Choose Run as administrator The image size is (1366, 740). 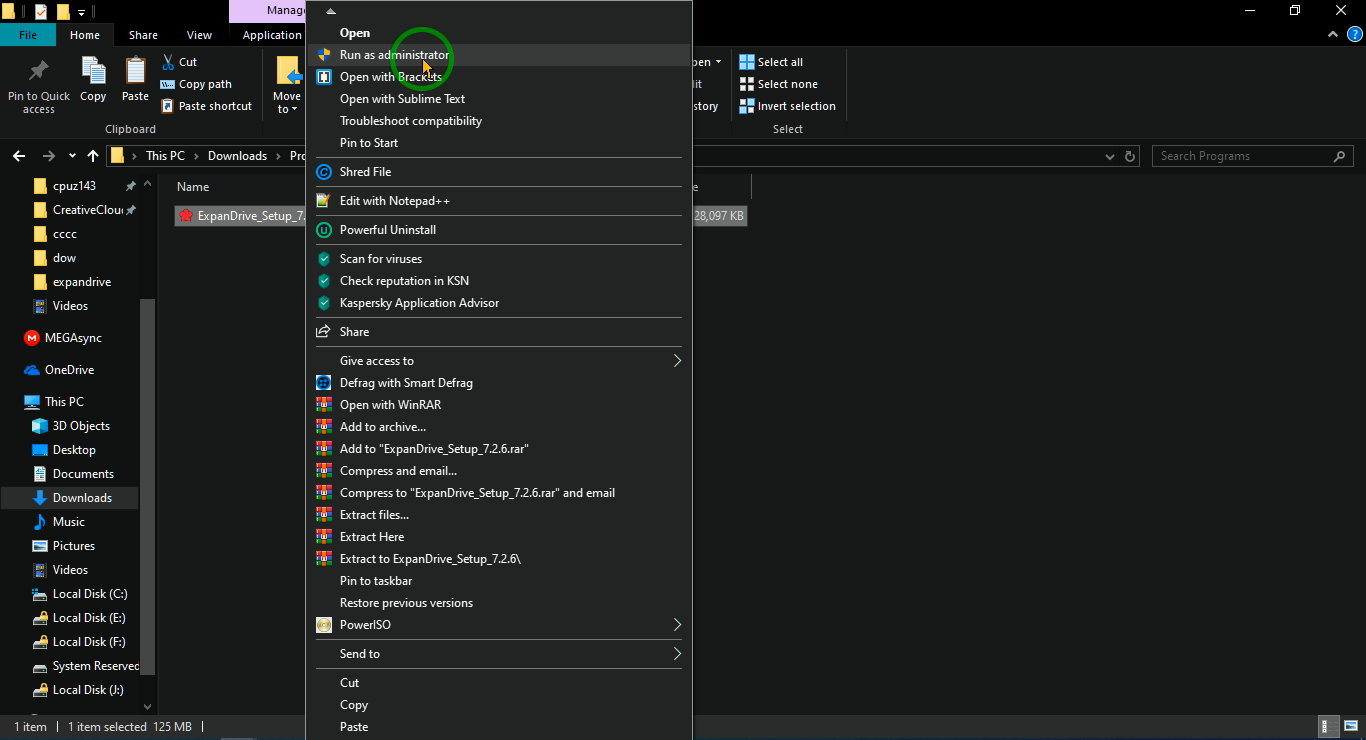[x=498, y=55]
